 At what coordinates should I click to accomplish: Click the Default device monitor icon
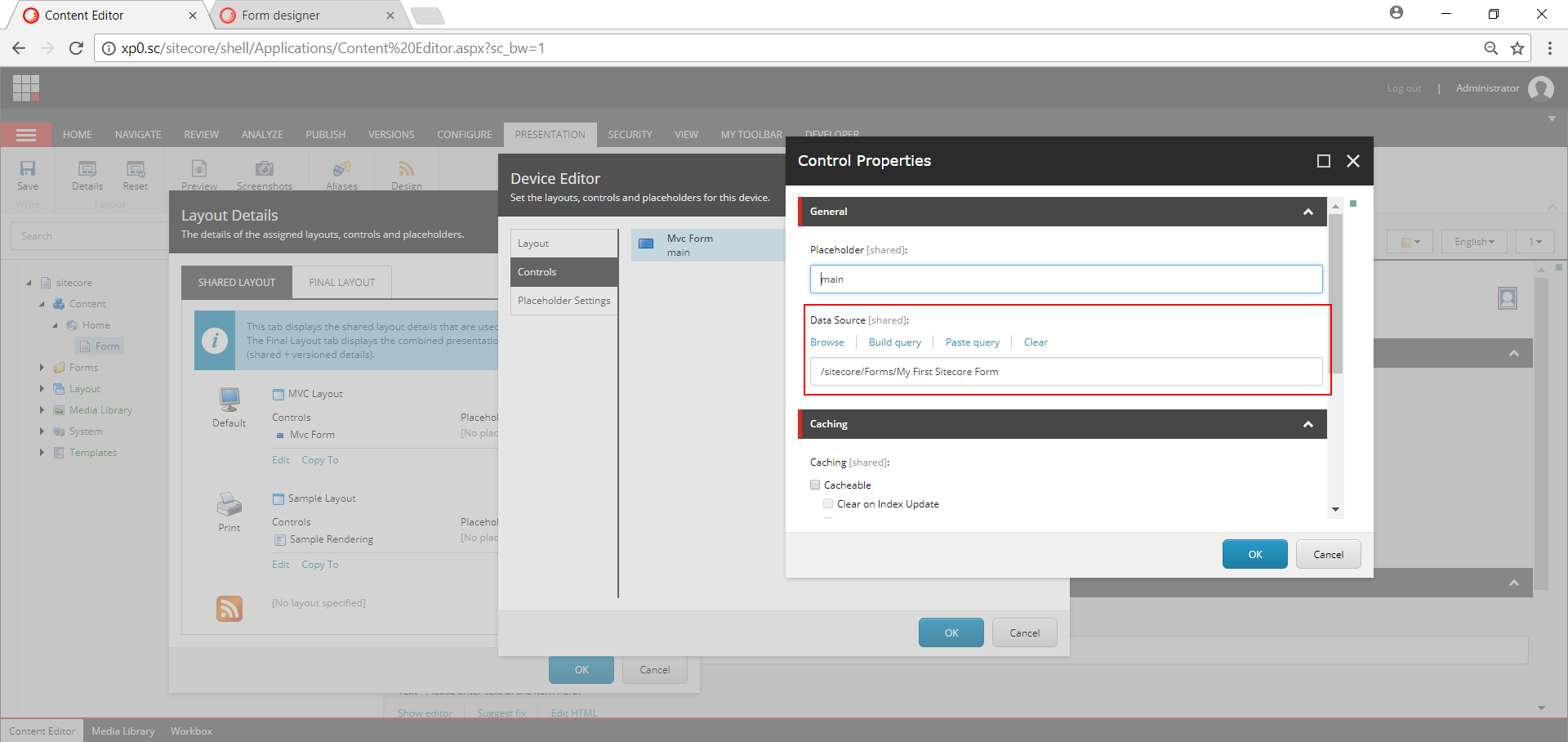coord(229,400)
